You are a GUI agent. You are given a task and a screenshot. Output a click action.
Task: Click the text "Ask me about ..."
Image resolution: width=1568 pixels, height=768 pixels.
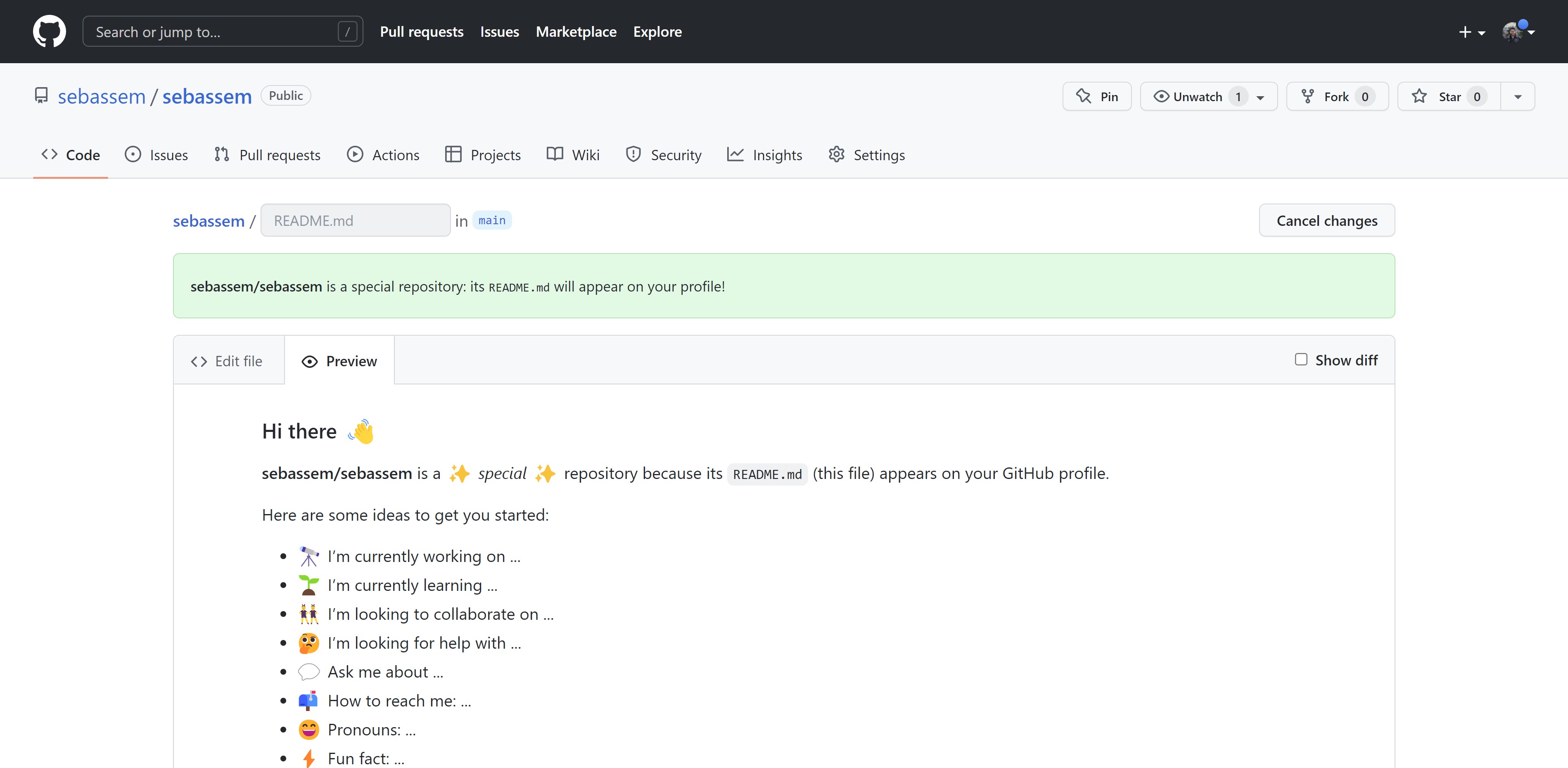coord(385,672)
